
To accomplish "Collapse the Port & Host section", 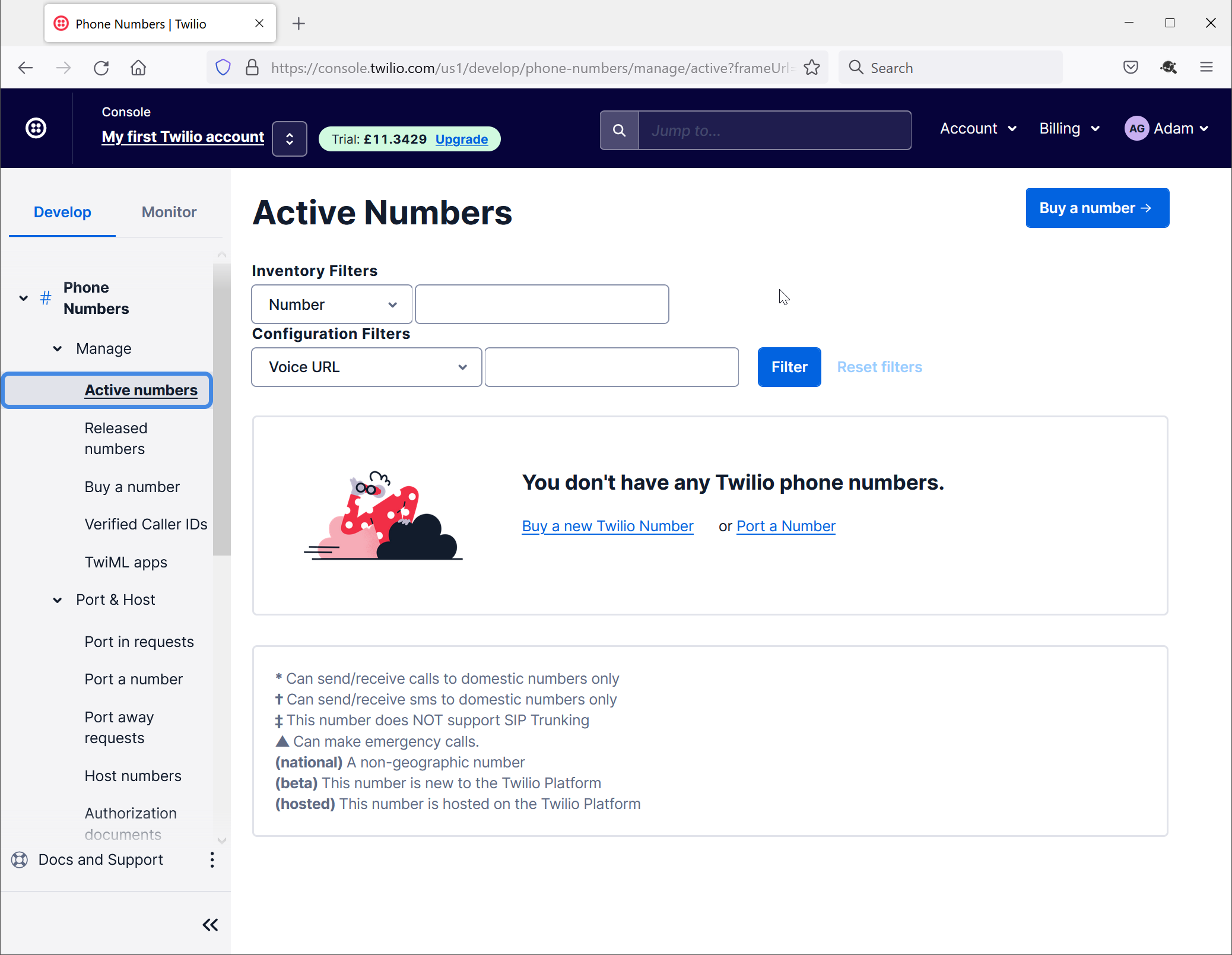I will 58,600.
